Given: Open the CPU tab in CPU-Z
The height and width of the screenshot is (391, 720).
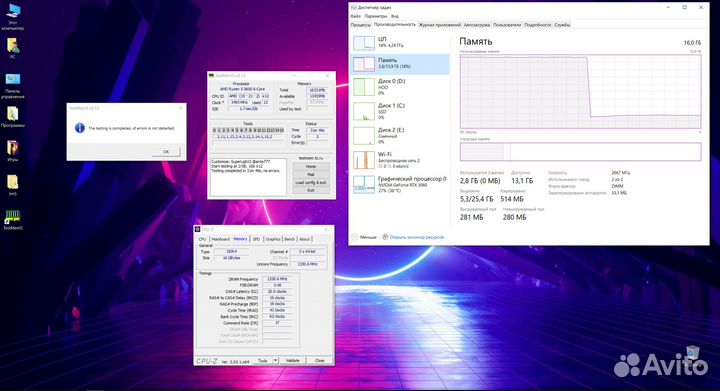Looking at the screenshot, I should point(202,239).
